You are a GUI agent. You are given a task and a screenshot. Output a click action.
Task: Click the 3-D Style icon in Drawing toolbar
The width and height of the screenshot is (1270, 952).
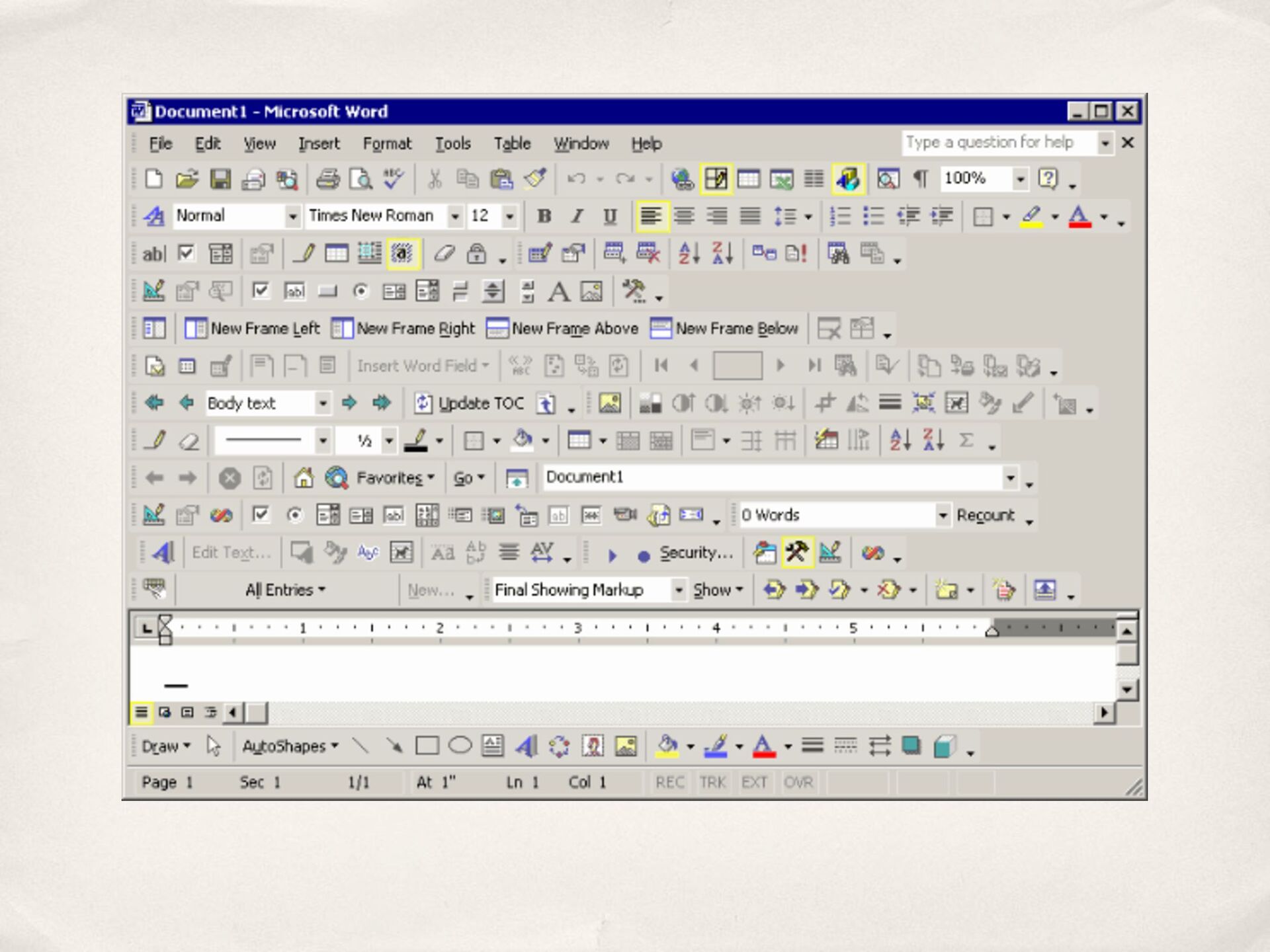click(945, 746)
